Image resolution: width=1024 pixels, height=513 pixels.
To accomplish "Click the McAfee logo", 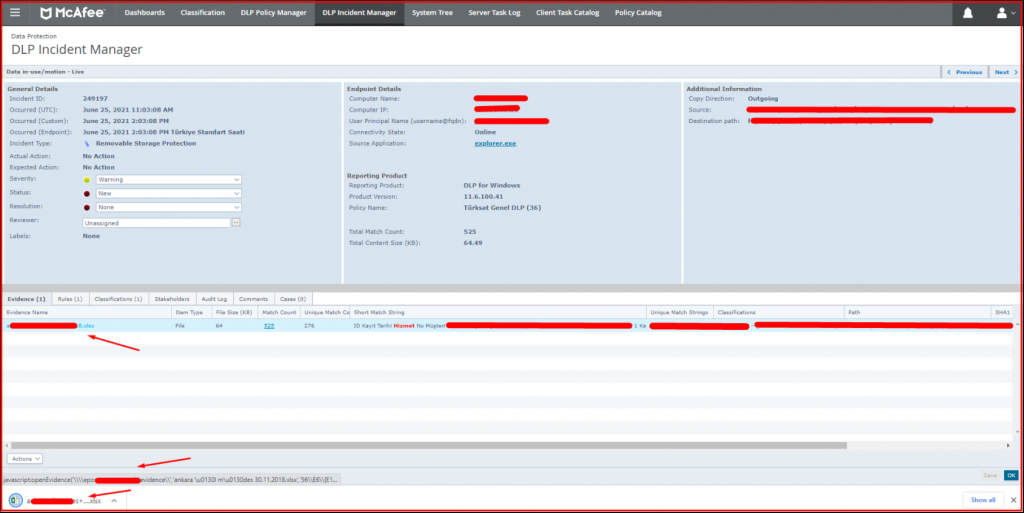I will coord(72,13).
